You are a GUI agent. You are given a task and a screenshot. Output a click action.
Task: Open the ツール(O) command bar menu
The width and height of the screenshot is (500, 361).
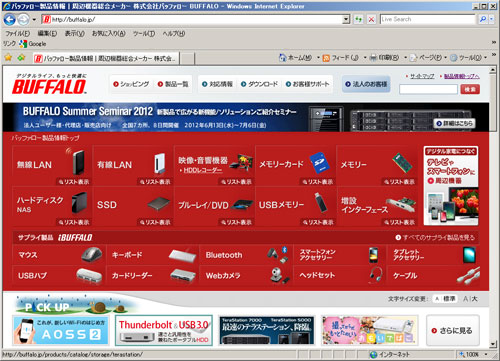click(x=468, y=58)
